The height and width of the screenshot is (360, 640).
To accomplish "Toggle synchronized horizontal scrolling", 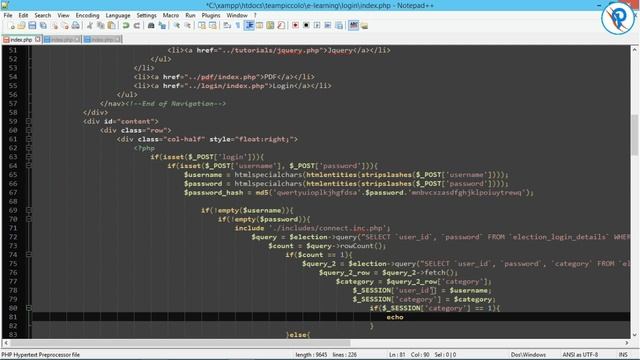I will [x=213, y=25].
